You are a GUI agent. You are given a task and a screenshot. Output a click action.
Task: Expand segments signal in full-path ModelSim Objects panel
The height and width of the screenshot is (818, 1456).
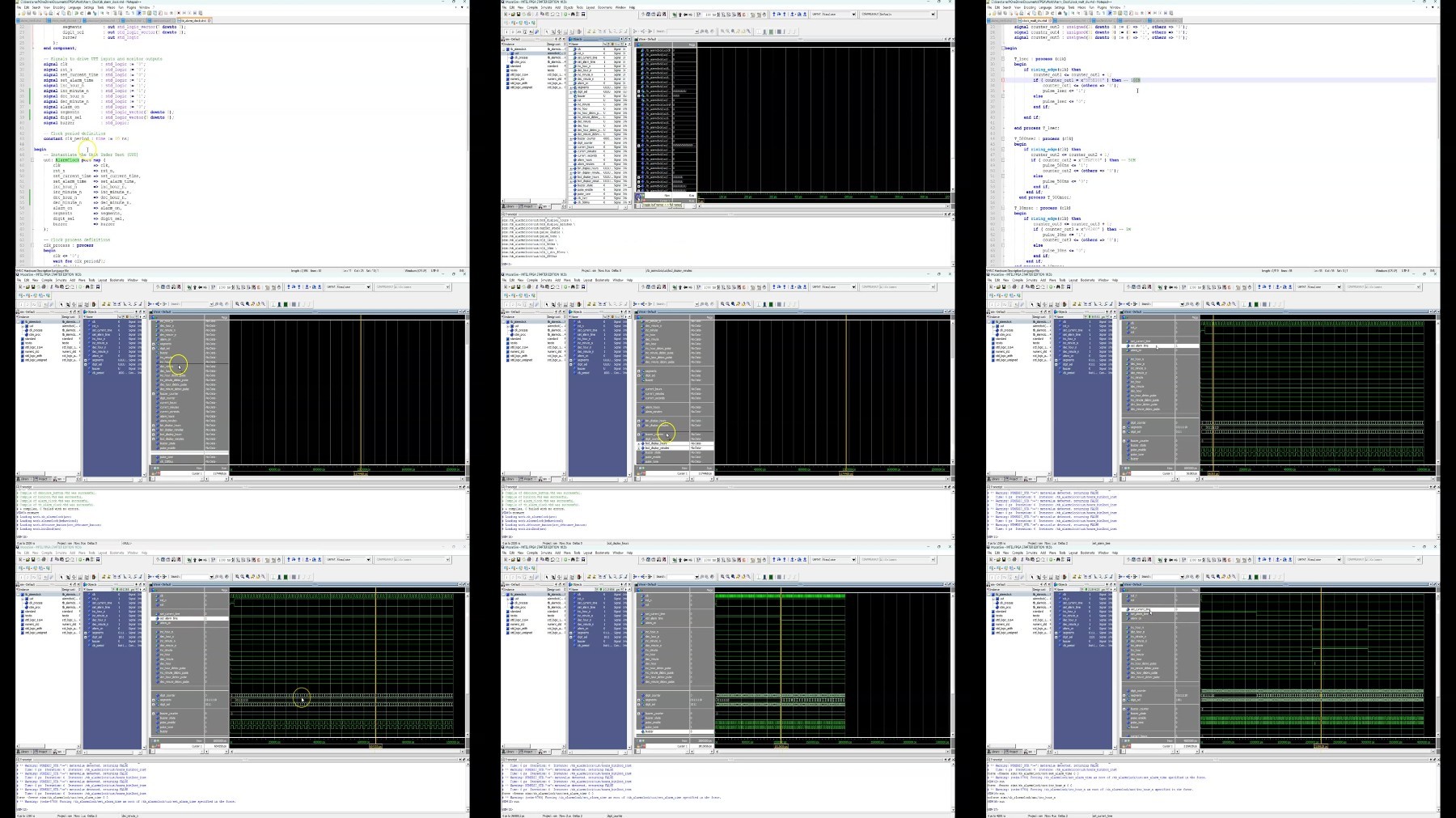coord(571,87)
